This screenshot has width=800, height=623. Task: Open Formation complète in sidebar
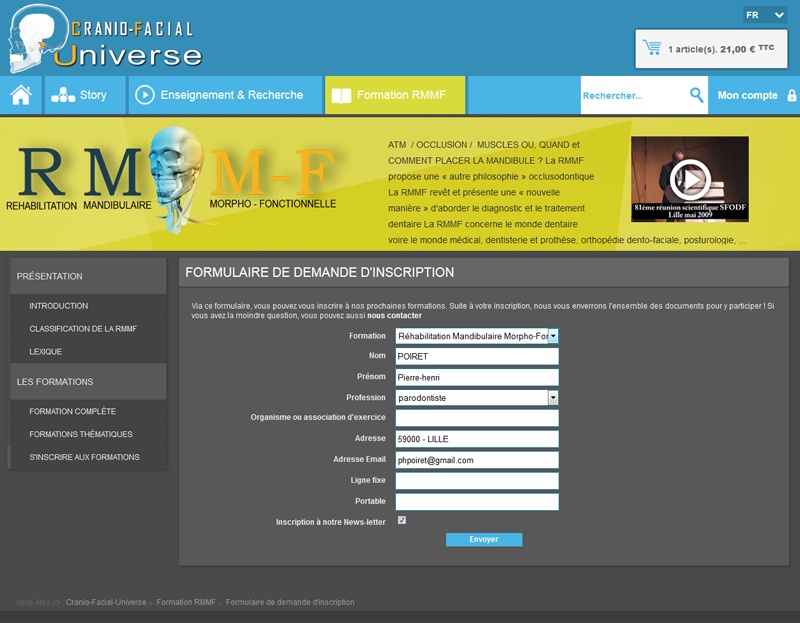point(72,411)
